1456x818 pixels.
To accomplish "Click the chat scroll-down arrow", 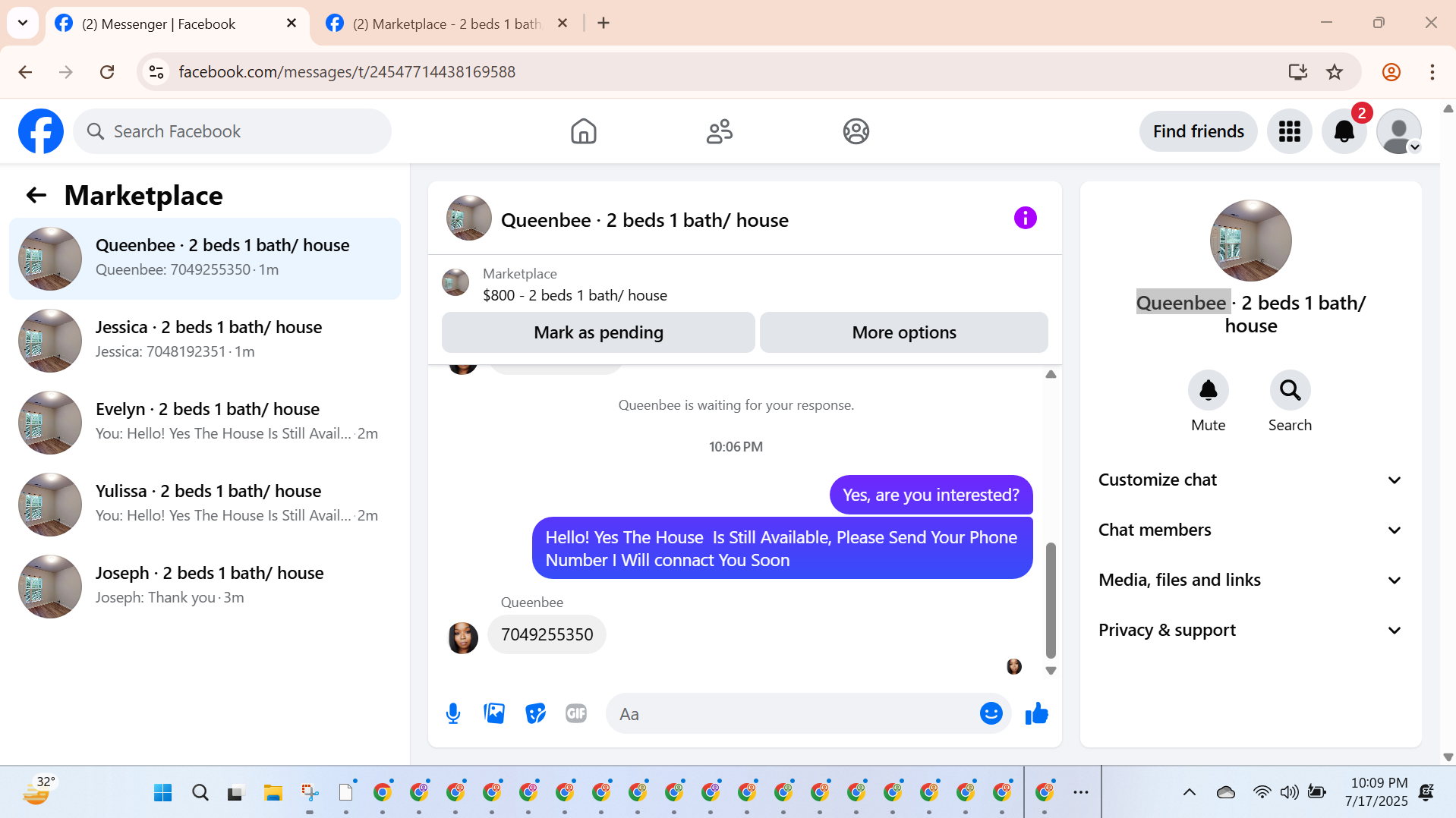I will pyautogui.click(x=1051, y=671).
